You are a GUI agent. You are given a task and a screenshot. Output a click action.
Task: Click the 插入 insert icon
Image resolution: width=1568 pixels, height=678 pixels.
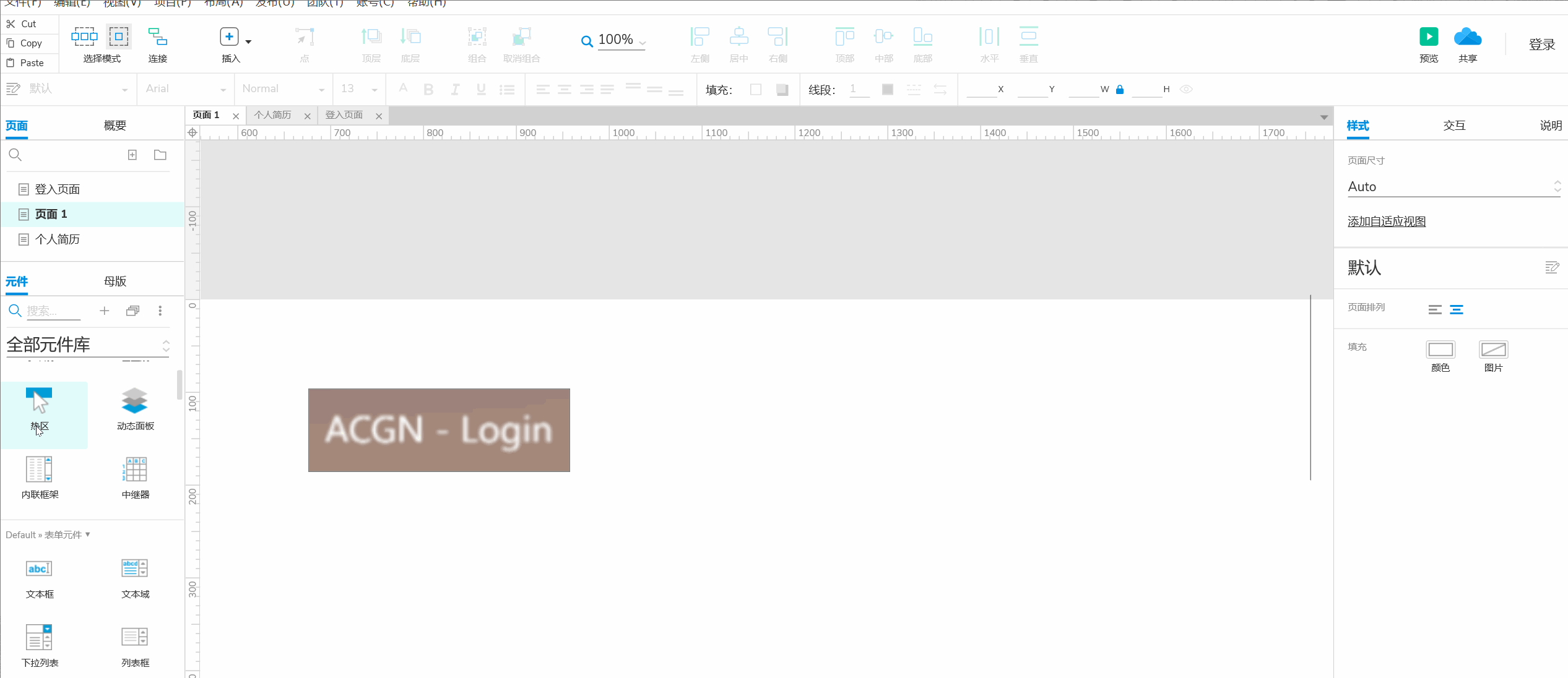(x=229, y=36)
